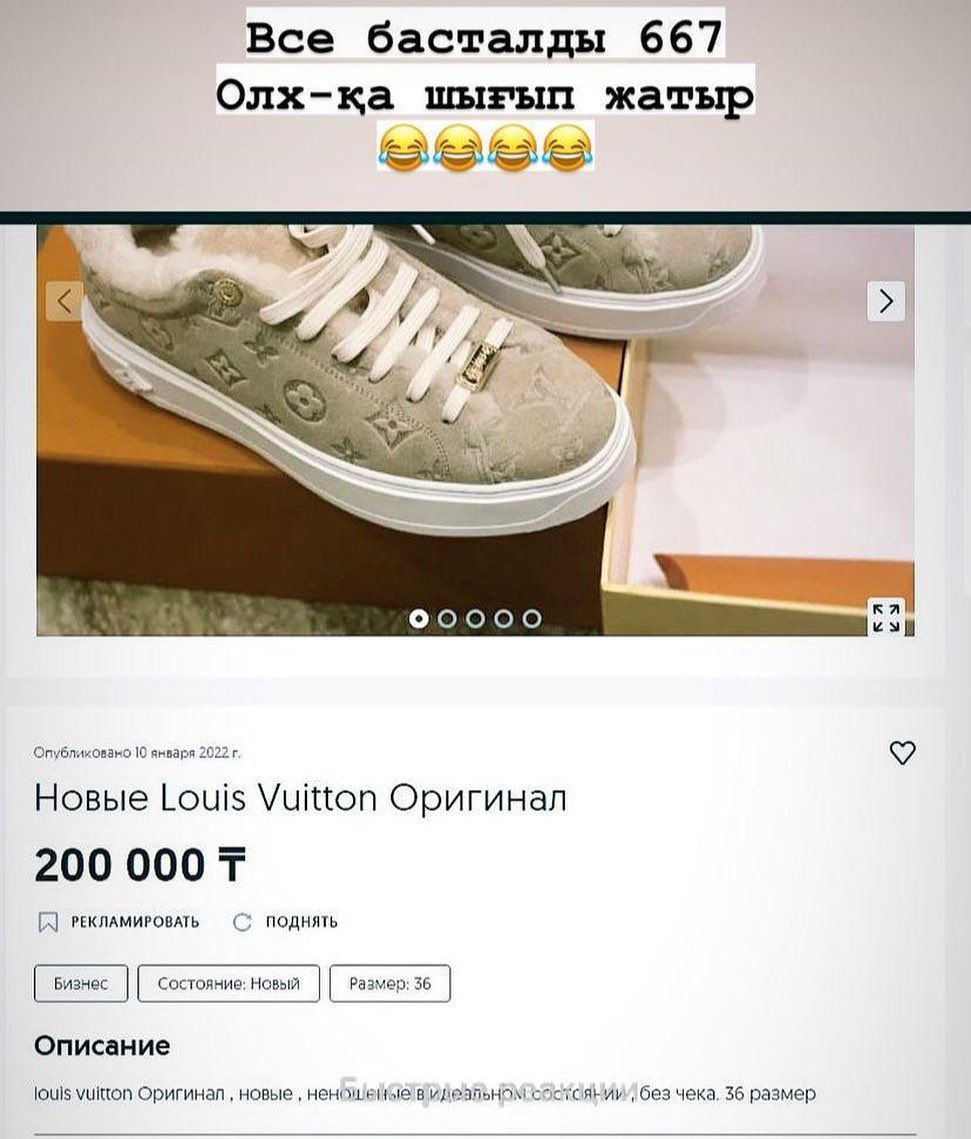The image size is (971, 1139).
Task: Click the previous photo arrow
Action: (x=65, y=301)
